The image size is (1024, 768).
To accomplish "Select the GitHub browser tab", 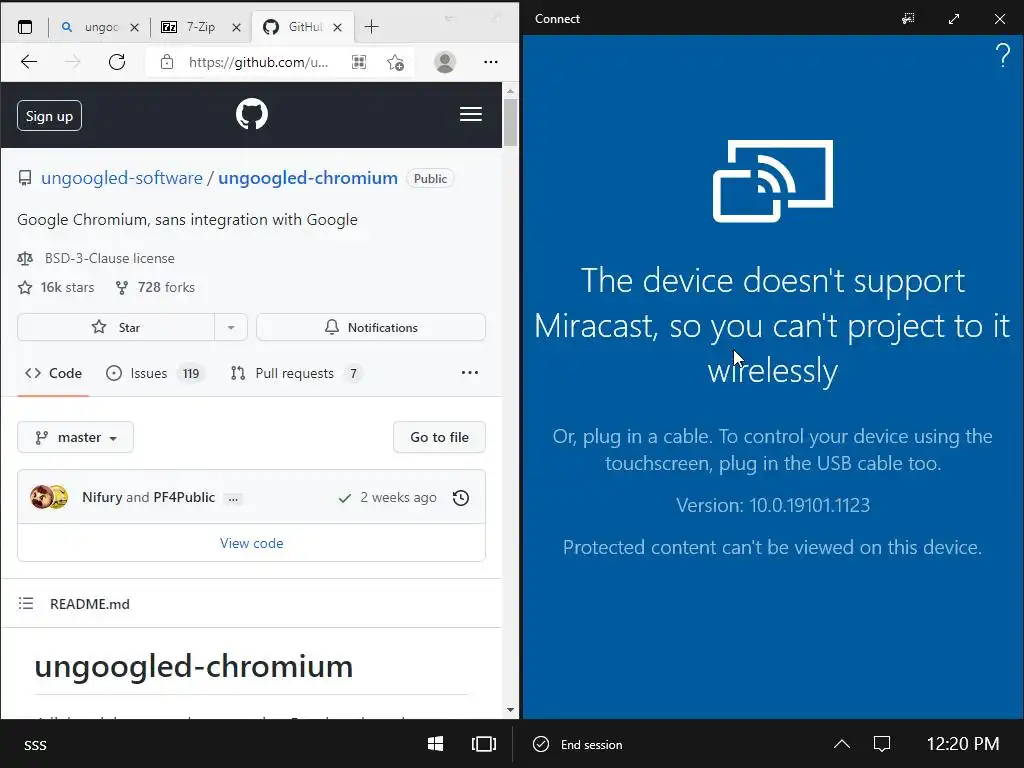I will (304, 27).
